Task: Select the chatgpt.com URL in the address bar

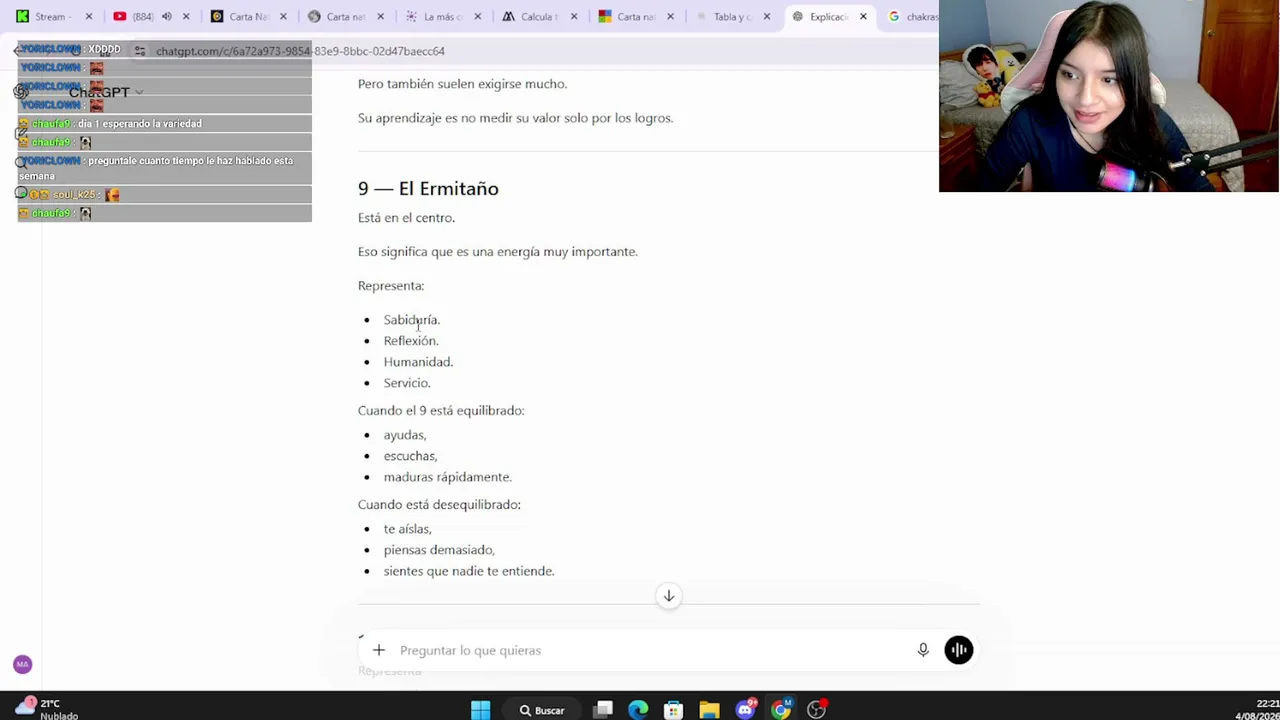Action: click(x=300, y=51)
